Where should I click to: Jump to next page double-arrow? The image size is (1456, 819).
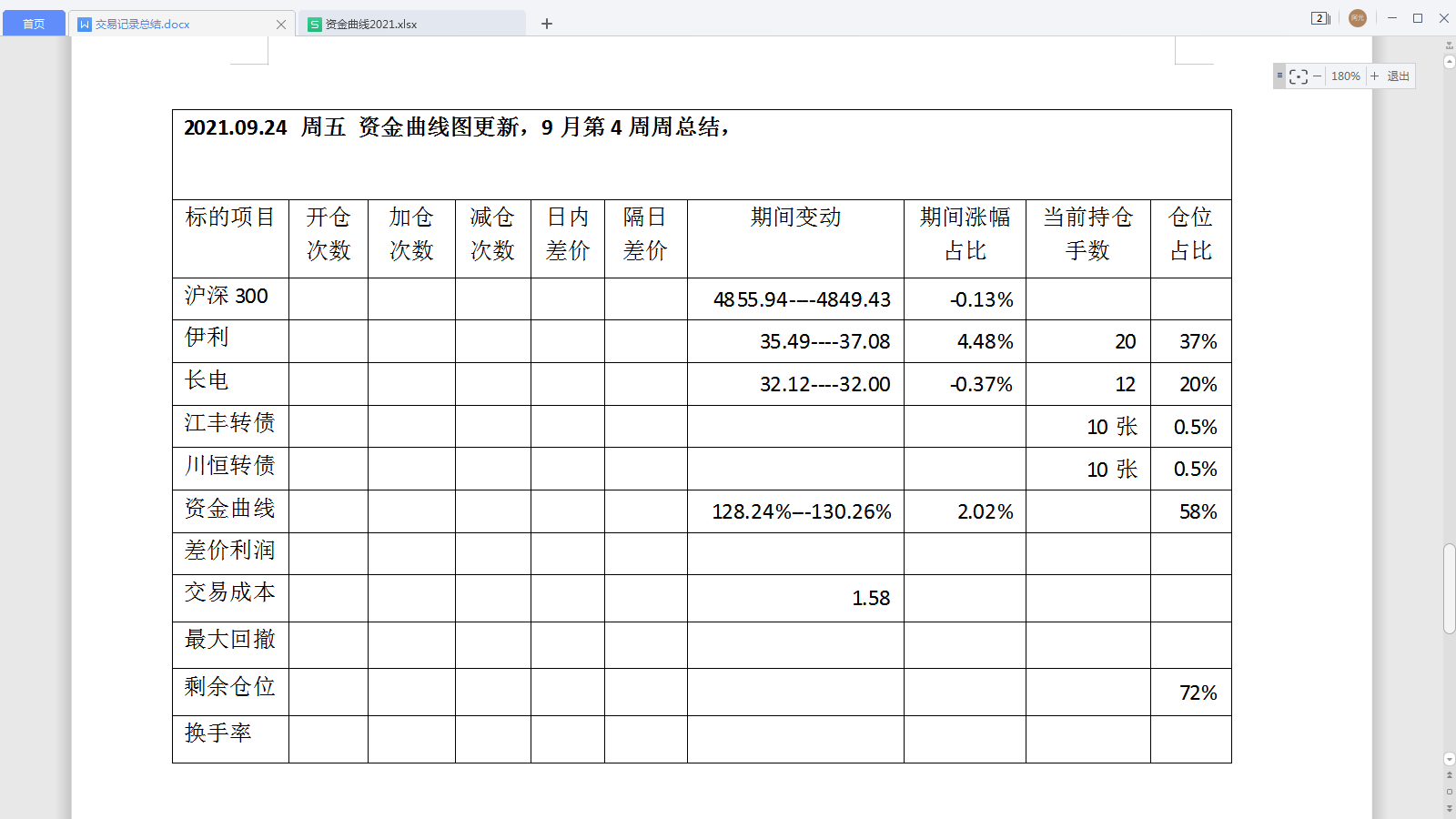click(x=1450, y=807)
